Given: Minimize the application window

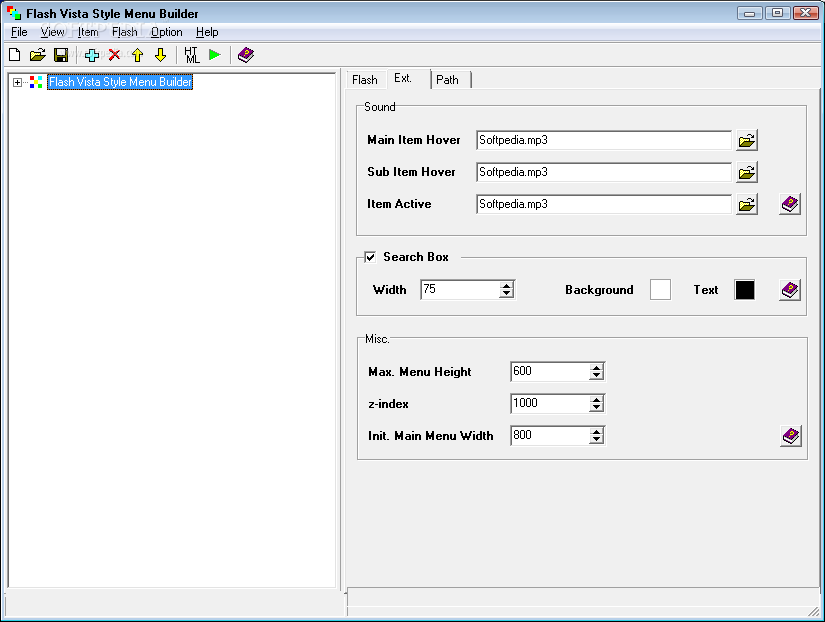Looking at the screenshot, I should pyautogui.click(x=750, y=13).
